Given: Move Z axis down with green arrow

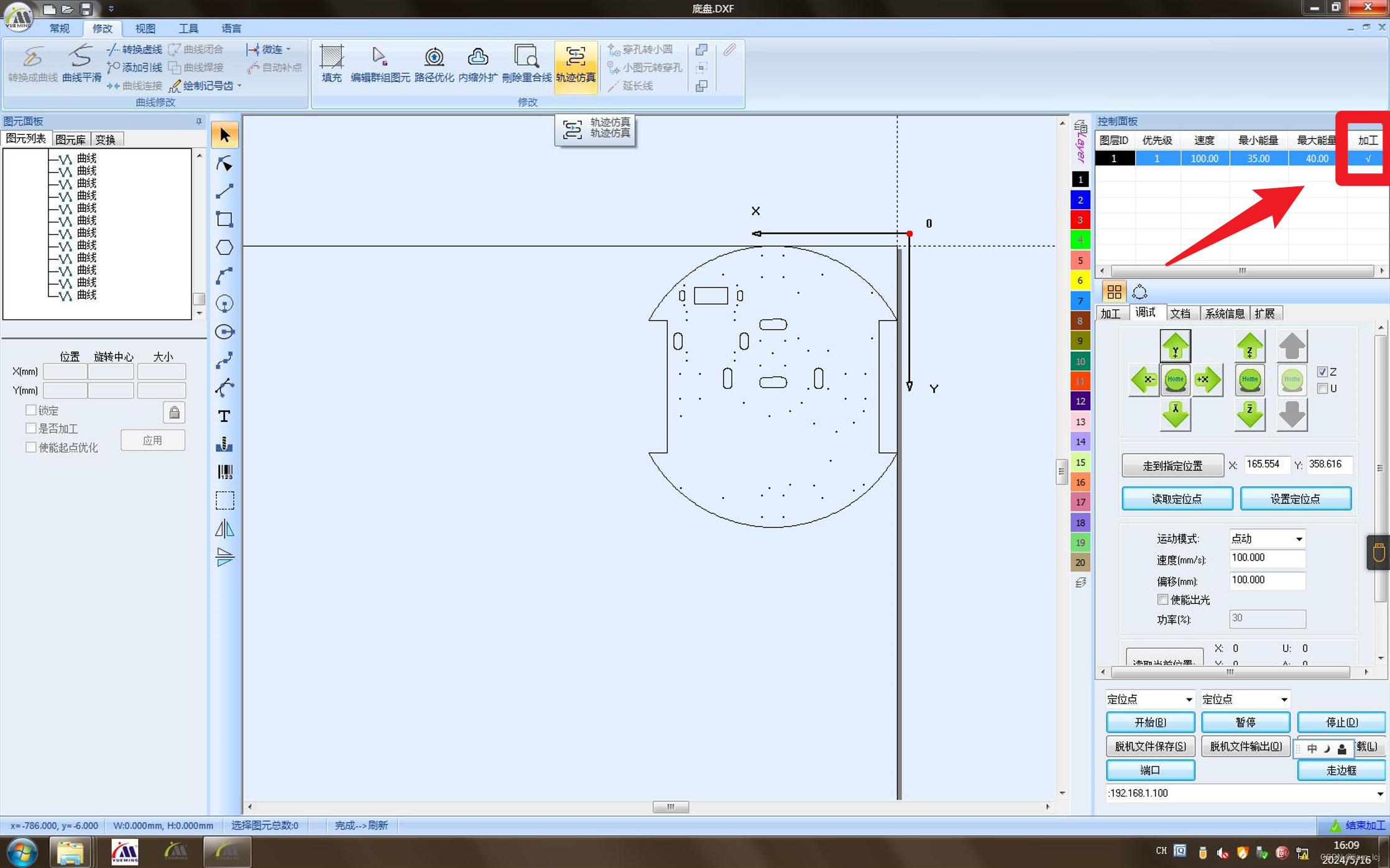Looking at the screenshot, I should pyautogui.click(x=1250, y=414).
